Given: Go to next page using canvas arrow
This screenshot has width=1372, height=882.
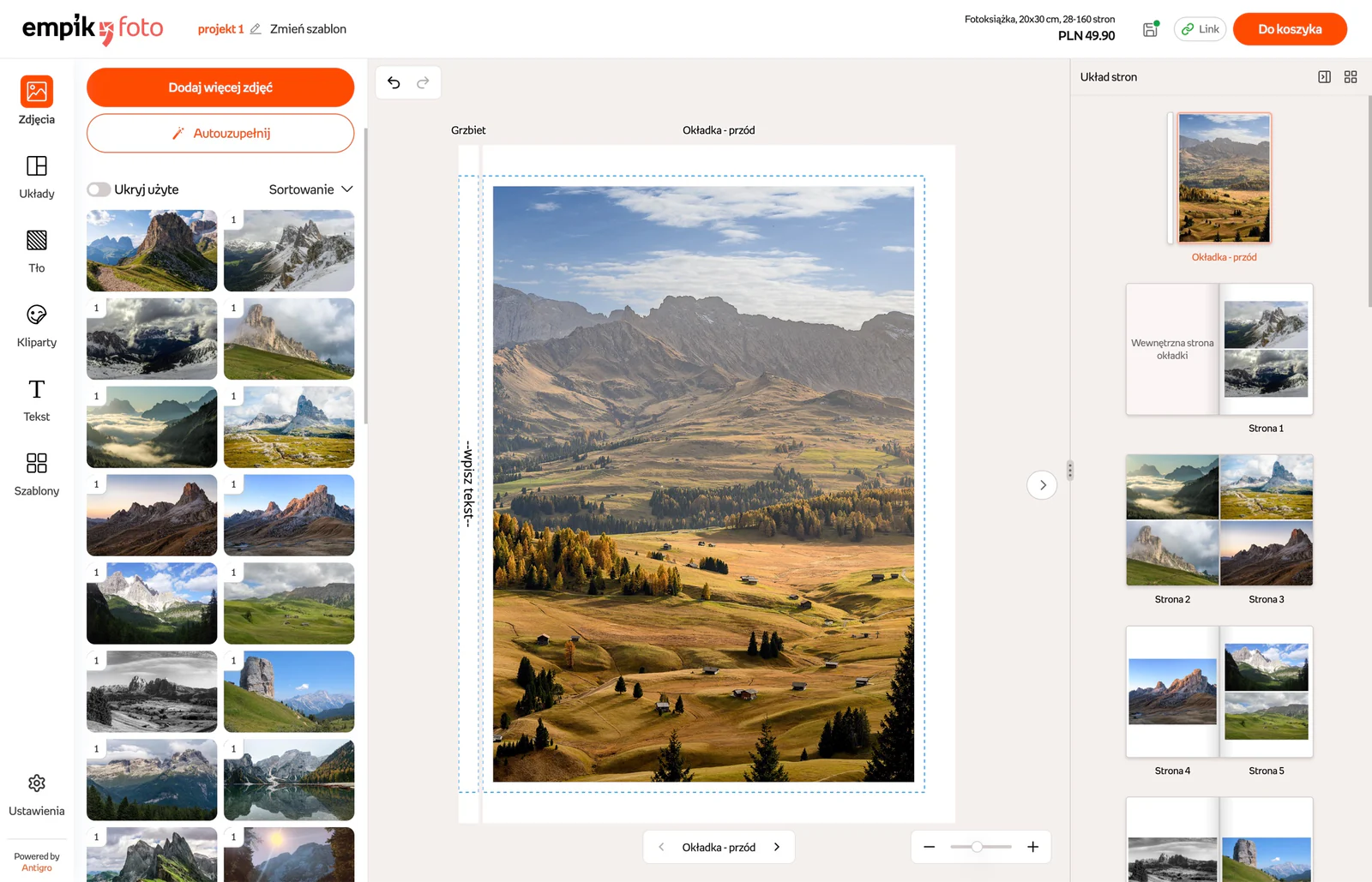Looking at the screenshot, I should coord(1042,485).
